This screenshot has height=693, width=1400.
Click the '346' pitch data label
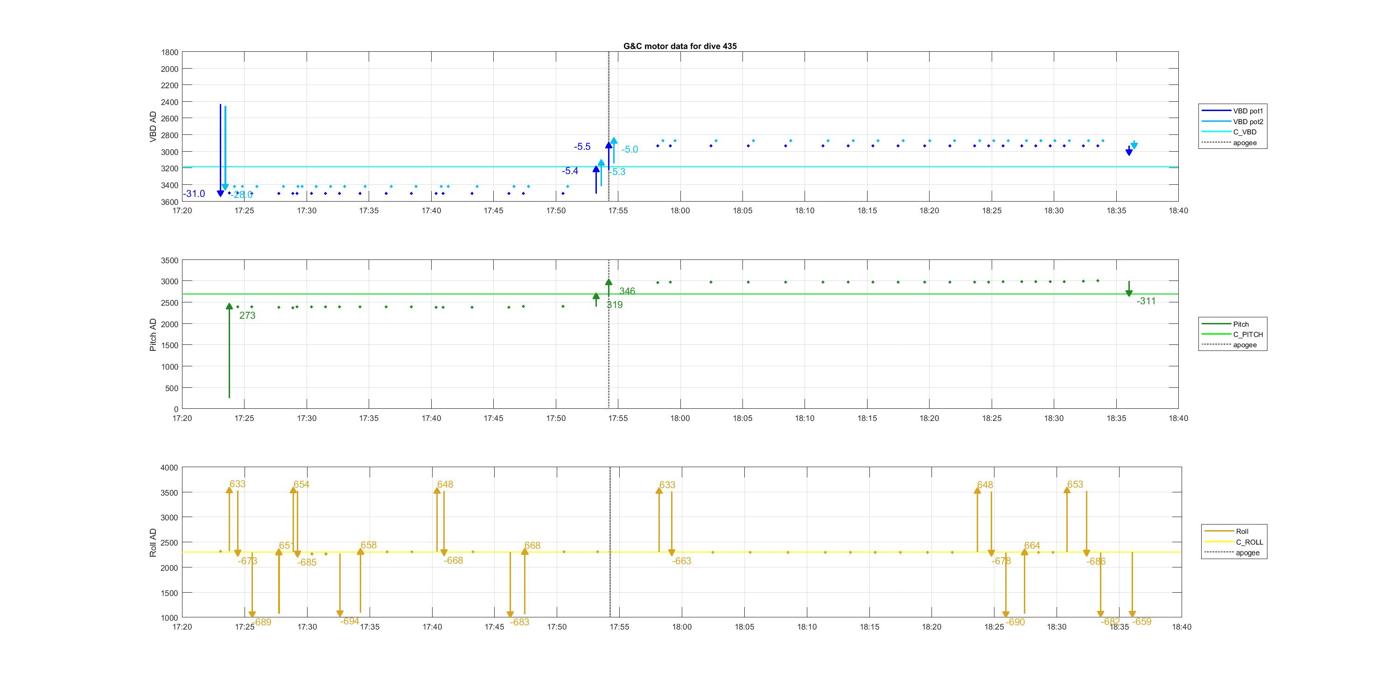(627, 292)
